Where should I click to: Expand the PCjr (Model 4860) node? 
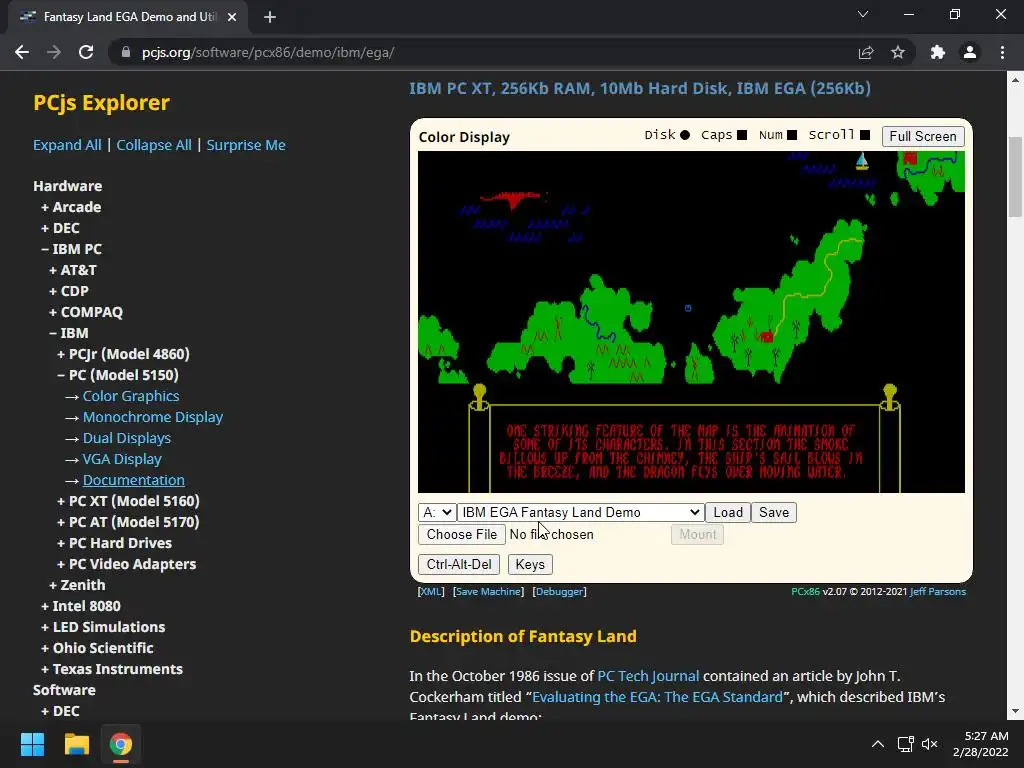coord(123,354)
